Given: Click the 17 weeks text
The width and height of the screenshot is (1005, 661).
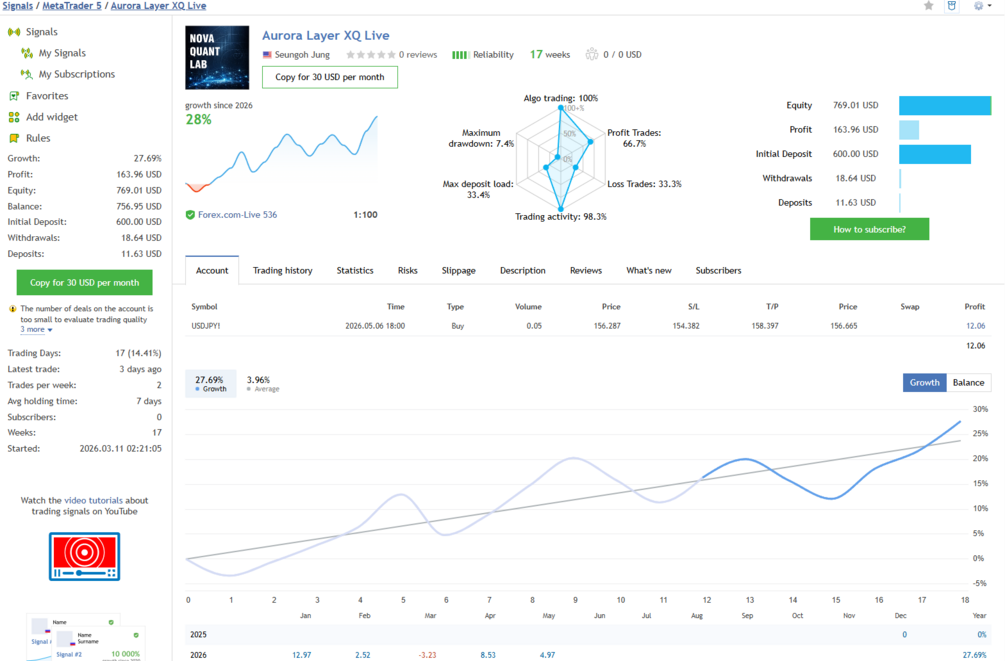Looking at the screenshot, I should pyautogui.click(x=550, y=54).
